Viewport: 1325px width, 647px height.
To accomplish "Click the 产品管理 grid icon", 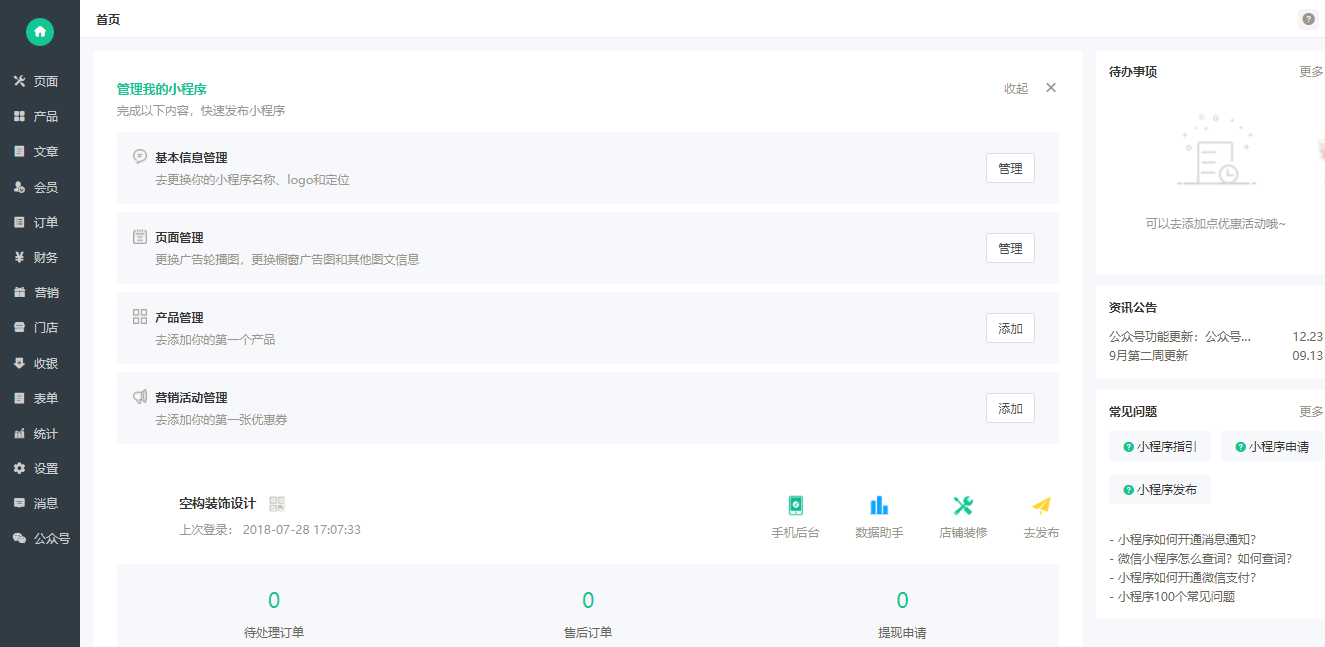I will (140, 316).
